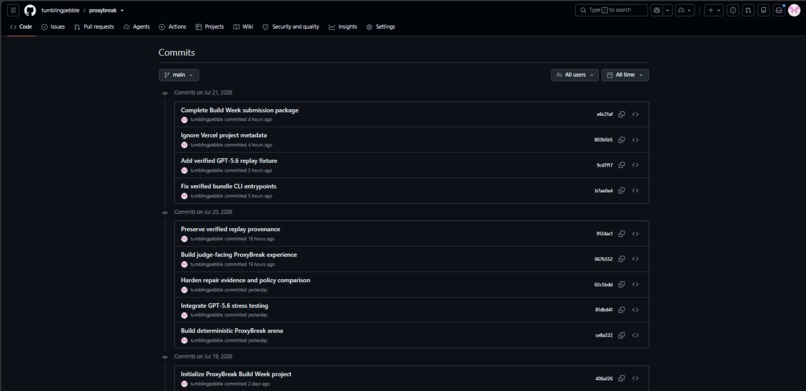
Task: Open the Complete Build Week submission package commit
Action: pos(240,110)
